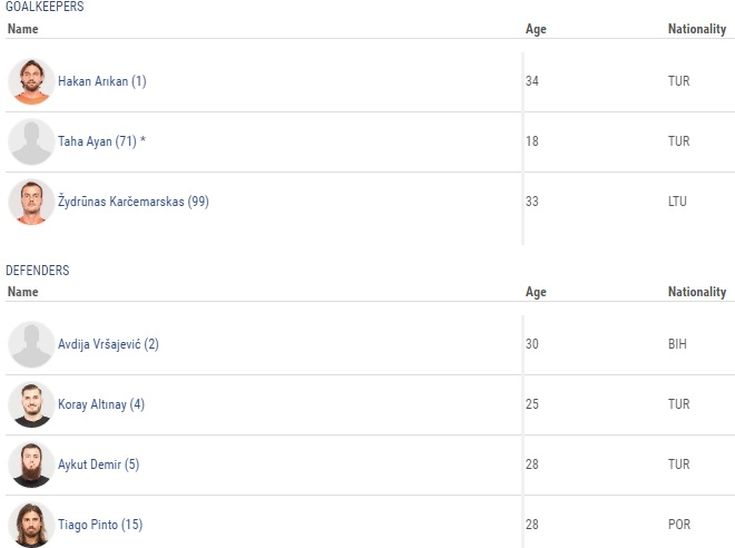Click the defenders Nationality column header
The image size is (735, 548).
tap(697, 292)
